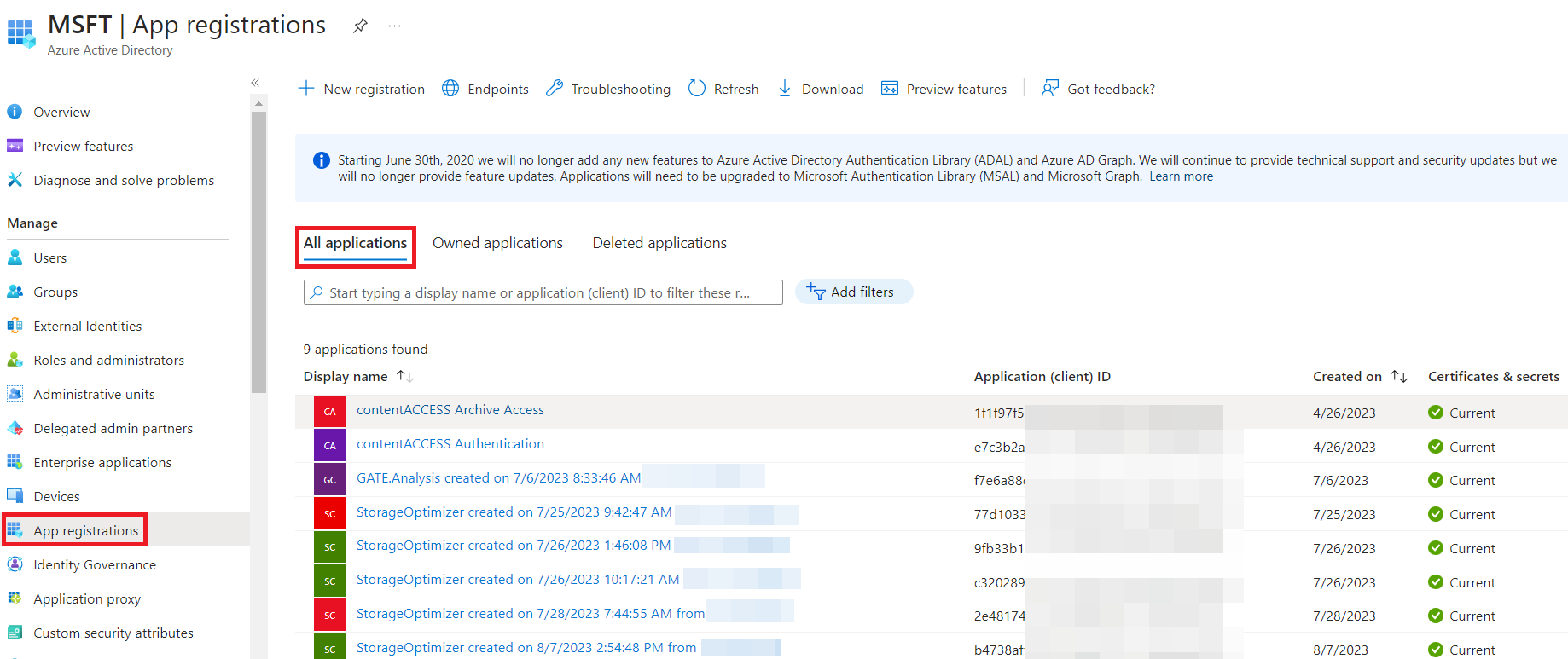Sort by Created on column arrows
Viewport: 1568px width, 659px height.
click(x=1398, y=376)
